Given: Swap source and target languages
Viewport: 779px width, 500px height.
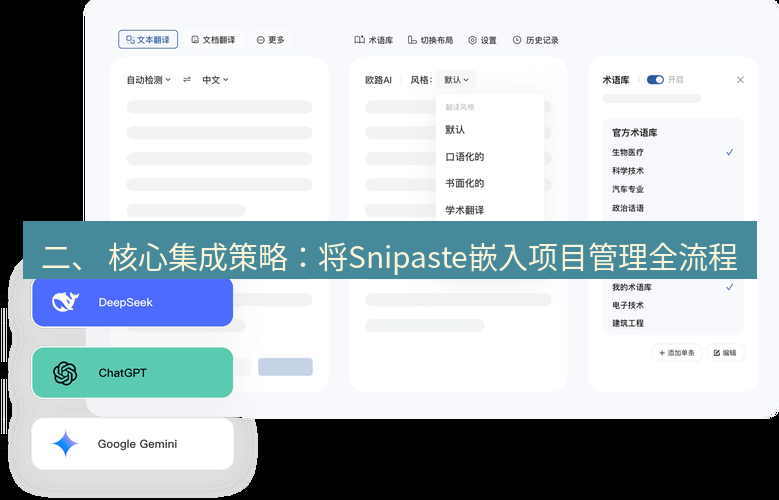Looking at the screenshot, I should click(x=187, y=80).
